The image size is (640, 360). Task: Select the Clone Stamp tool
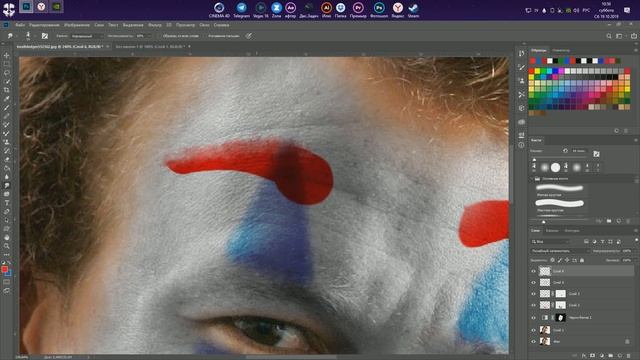(6, 142)
